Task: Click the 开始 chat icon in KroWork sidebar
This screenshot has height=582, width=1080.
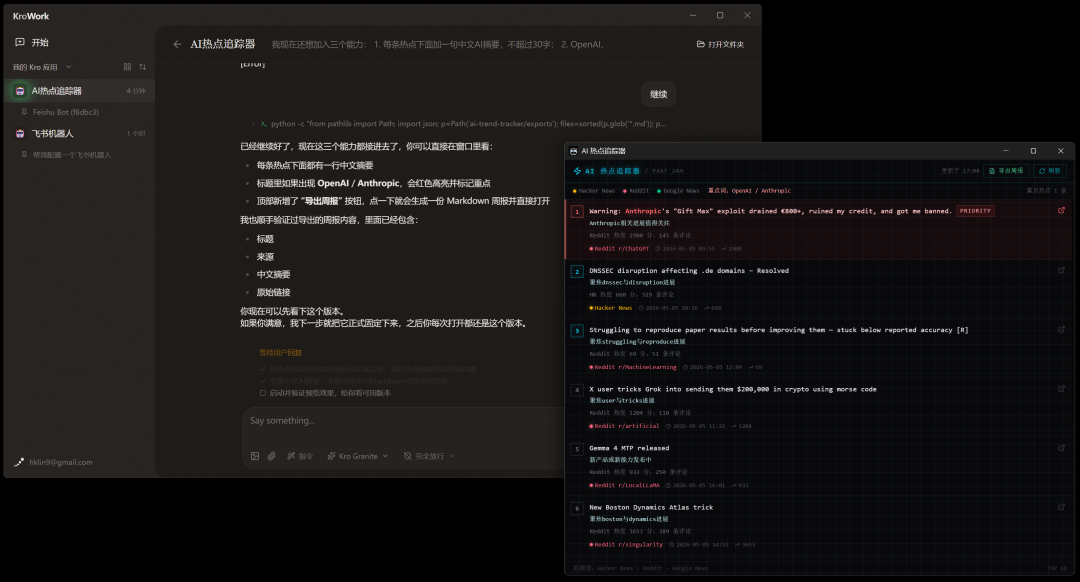Action: point(20,42)
